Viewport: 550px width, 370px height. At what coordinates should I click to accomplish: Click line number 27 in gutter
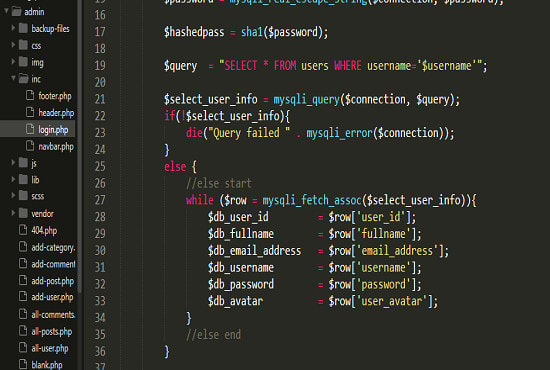coord(100,200)
